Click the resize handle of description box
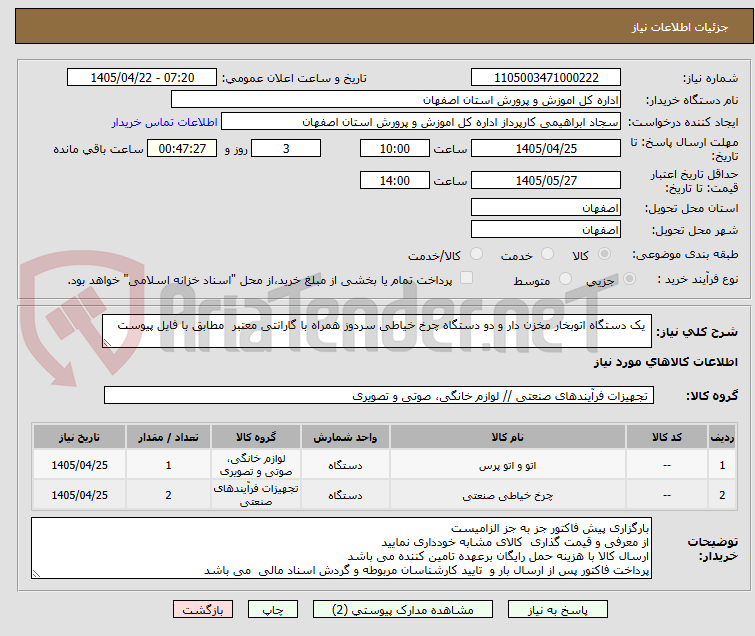 (107, 343)
